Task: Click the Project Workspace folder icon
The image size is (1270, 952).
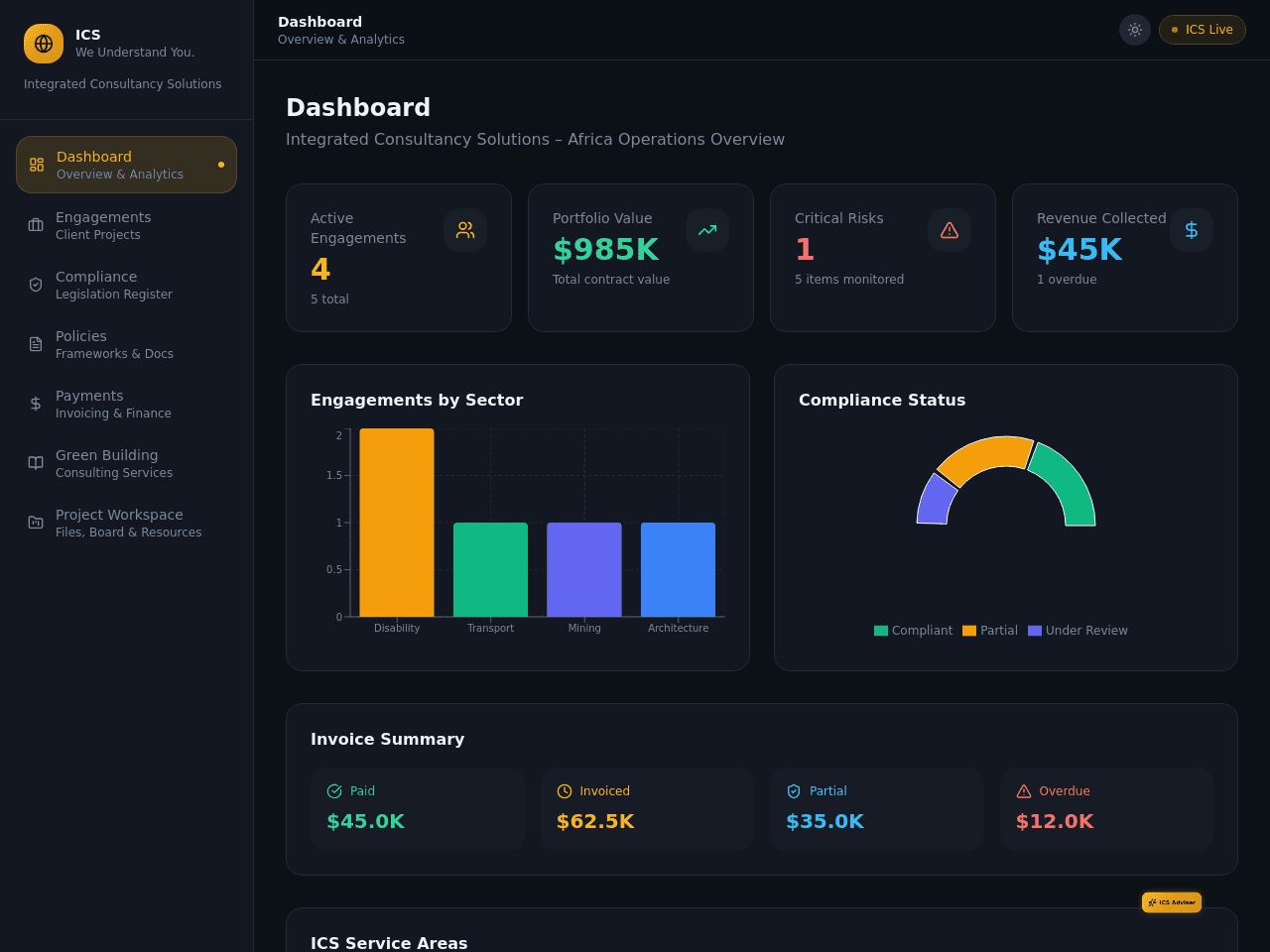Action: (x=36, y=523)
